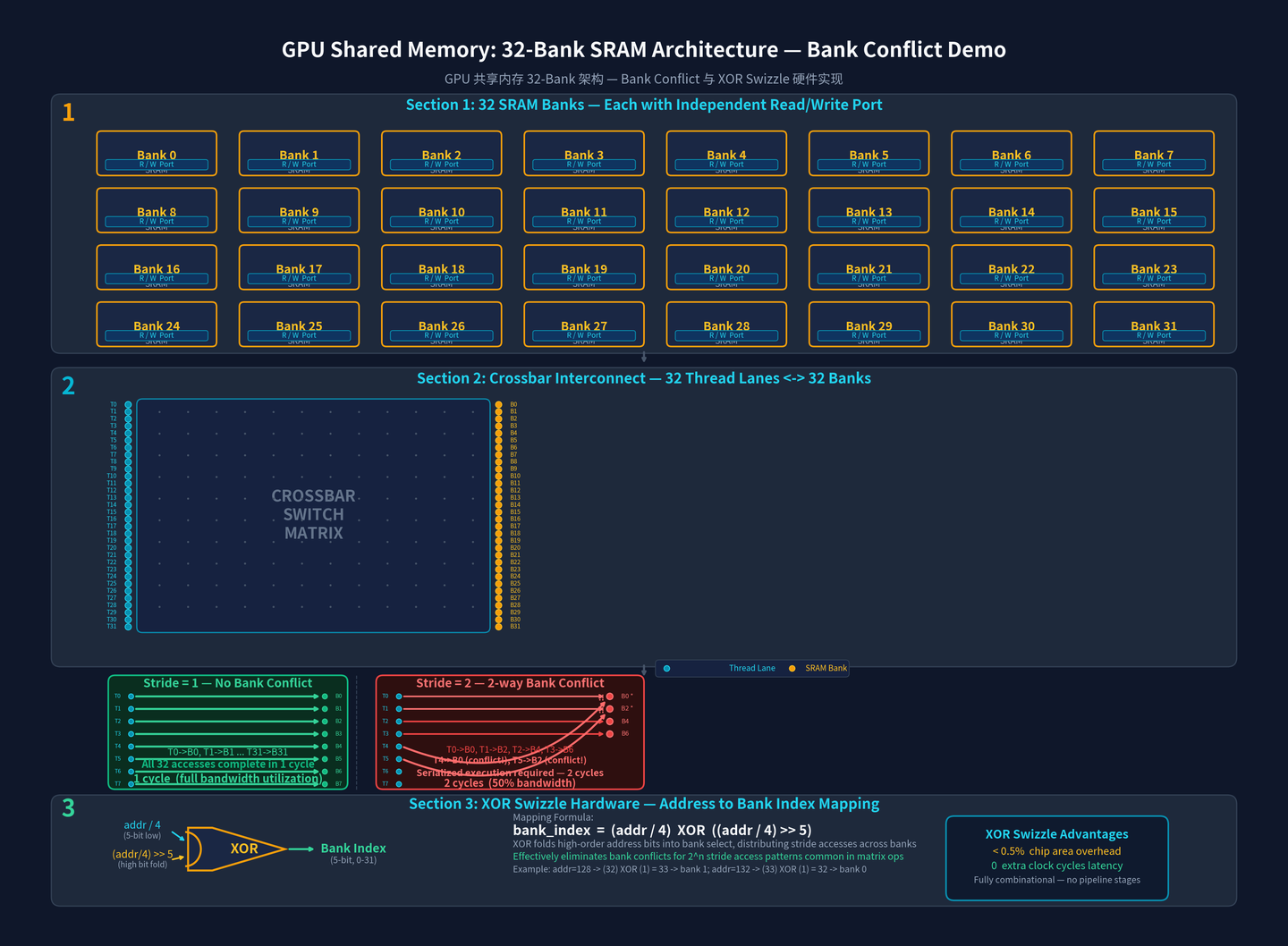Click the '2 cycles (50% bandwidth)' text
Viewport: 1288px width, 946px height.
pyautogui.click(x=510, y=783)
